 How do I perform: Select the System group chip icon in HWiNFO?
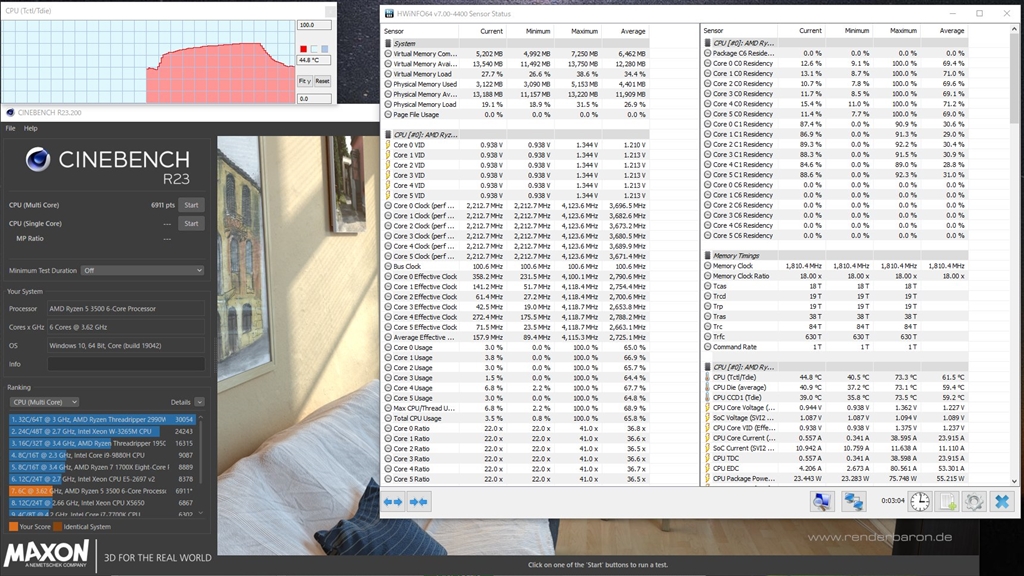388,44
